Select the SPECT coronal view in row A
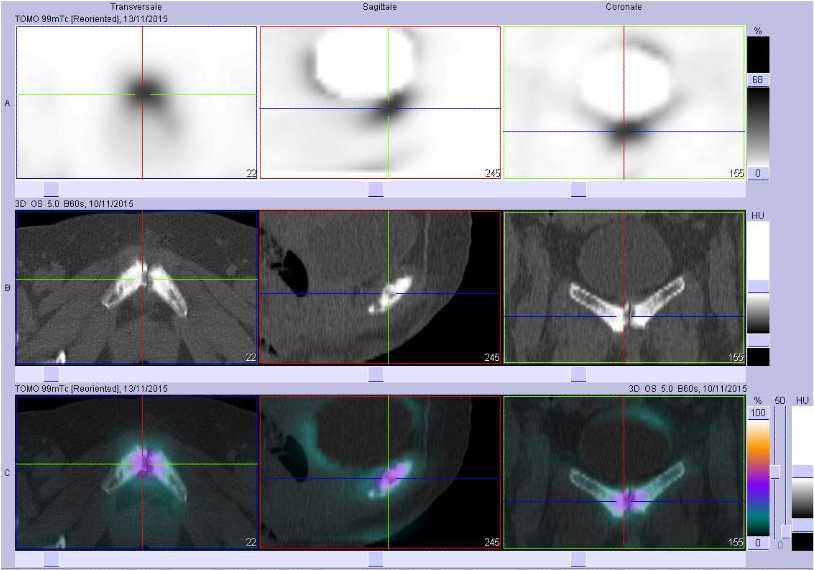Image resolution: width=814 pixels, height=570 pixels. tap(624, 102)
